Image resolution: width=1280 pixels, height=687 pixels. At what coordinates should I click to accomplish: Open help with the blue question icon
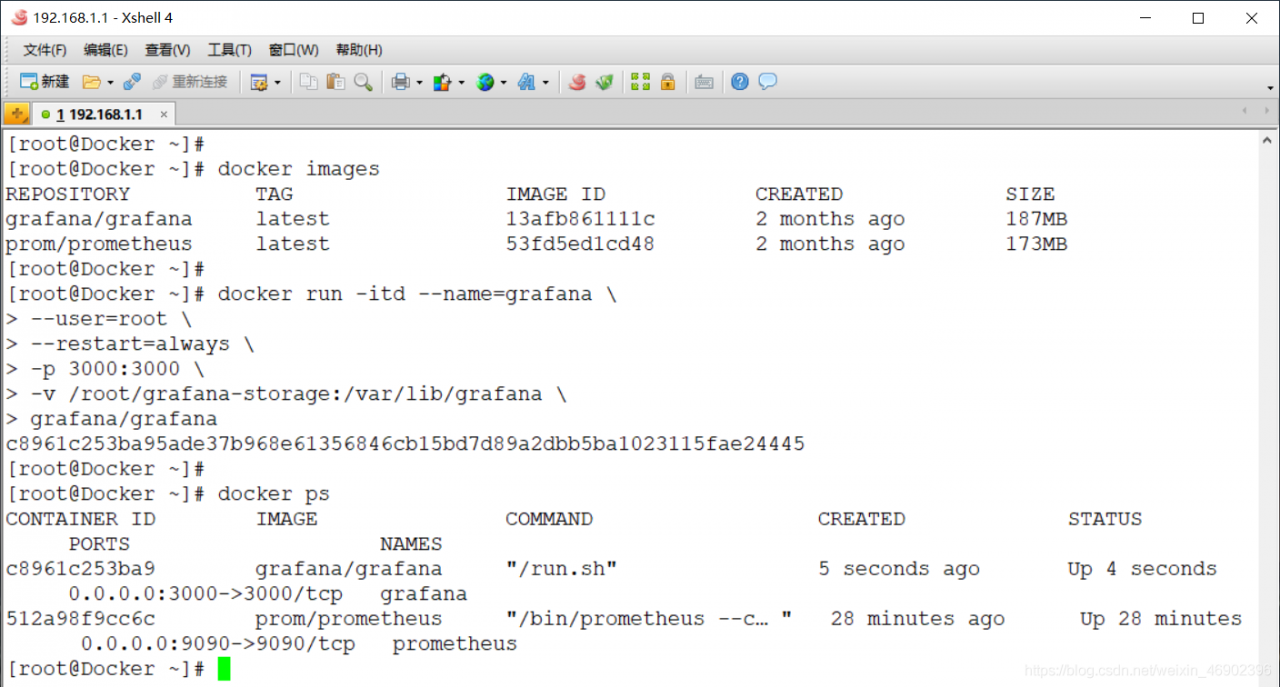pos(740,82)
